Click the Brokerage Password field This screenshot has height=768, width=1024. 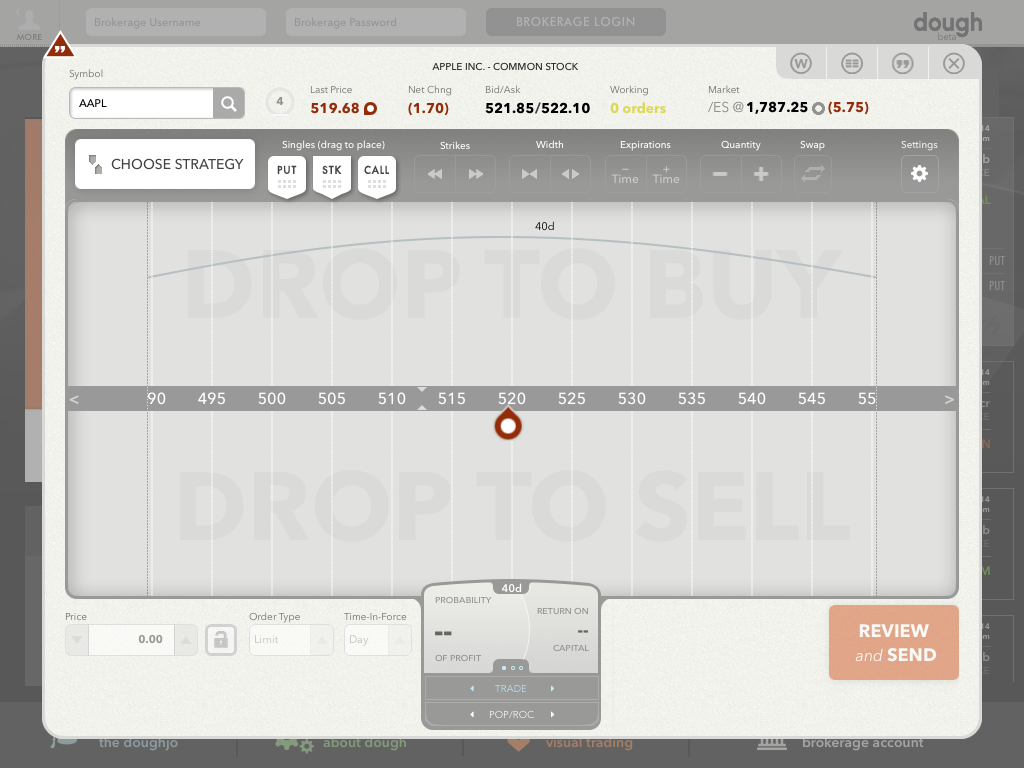tap(376, 22)
